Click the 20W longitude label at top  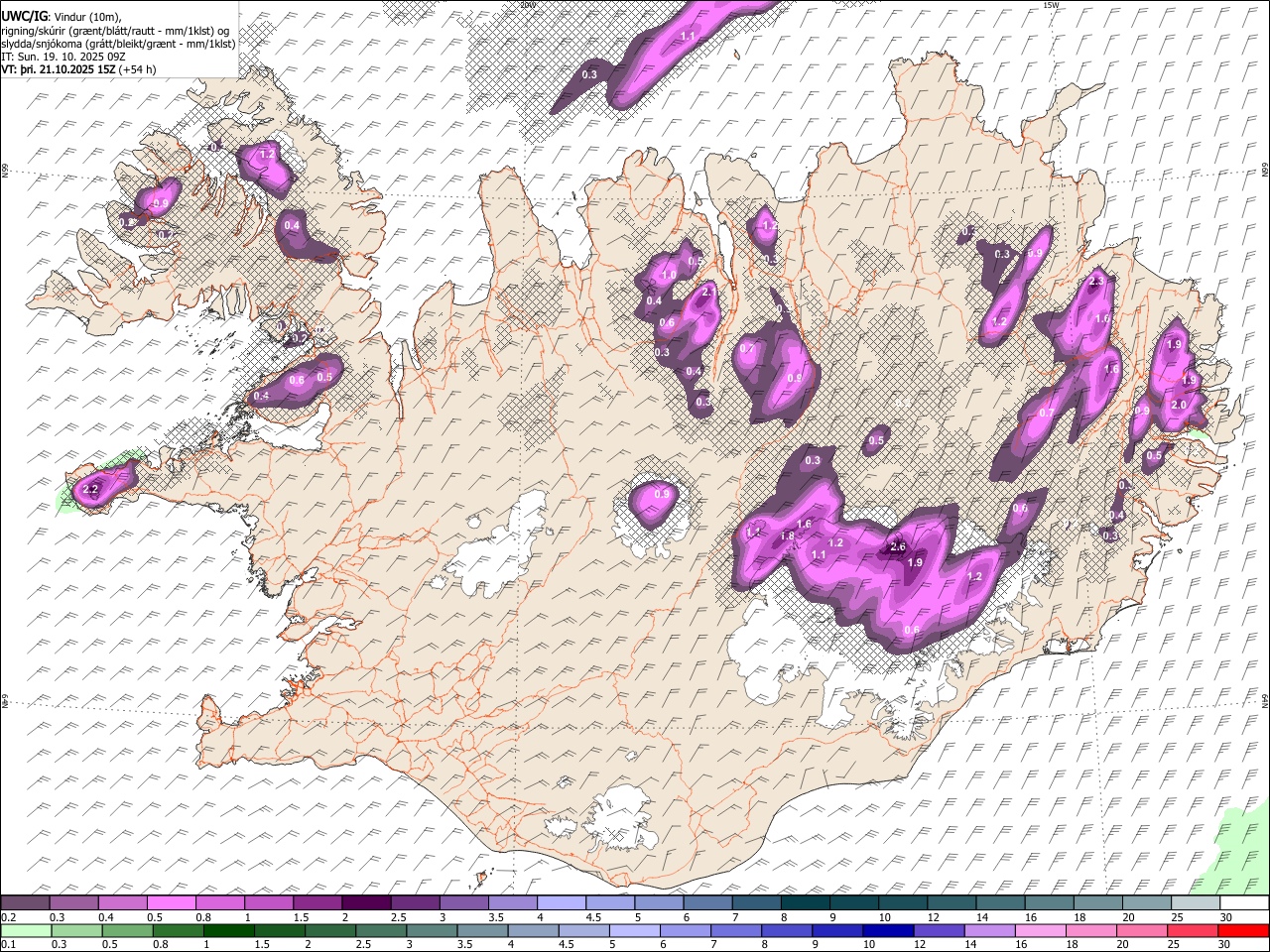pyautogui.click(x=527, y=4)
